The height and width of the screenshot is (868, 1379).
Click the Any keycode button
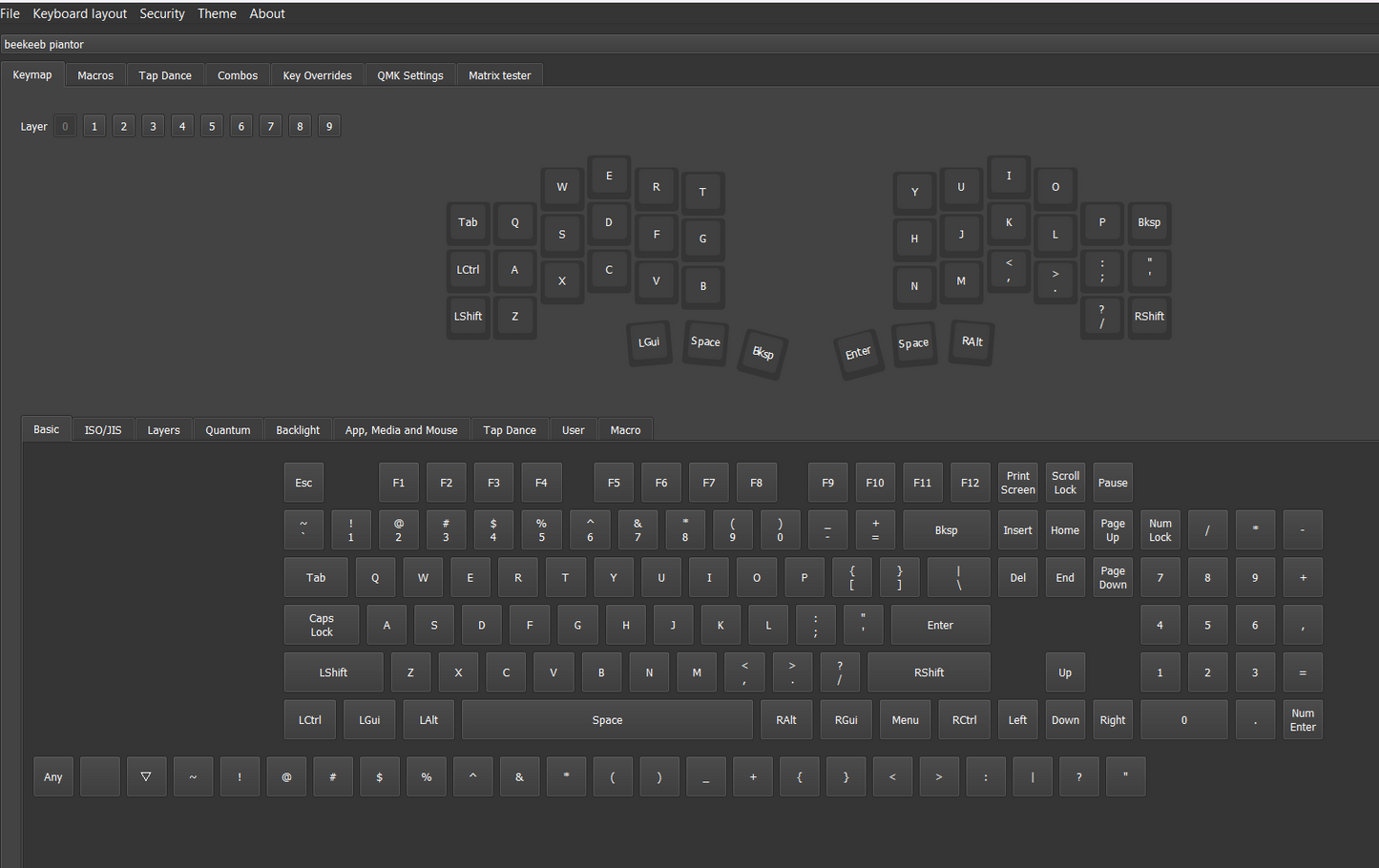(x=52, y=776)
